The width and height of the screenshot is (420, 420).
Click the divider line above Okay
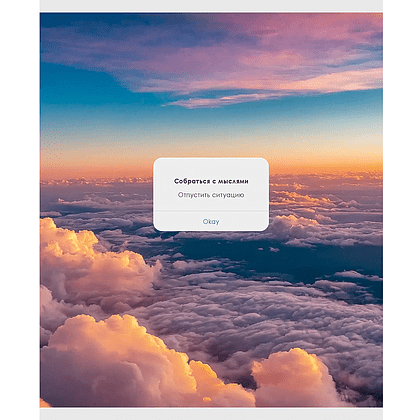pyautogui.click(x=211, y=211)
